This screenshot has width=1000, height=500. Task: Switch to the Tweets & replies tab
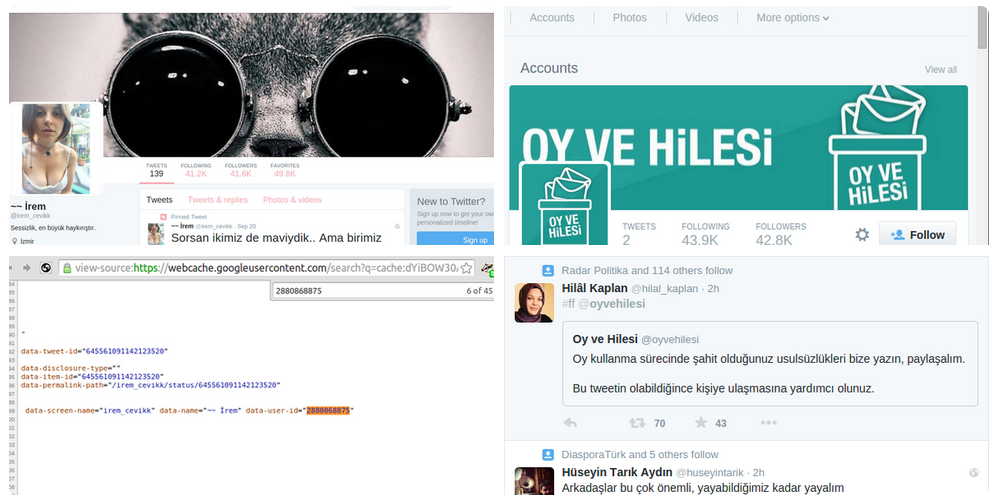pyautogui.click(x=217, y=200)
